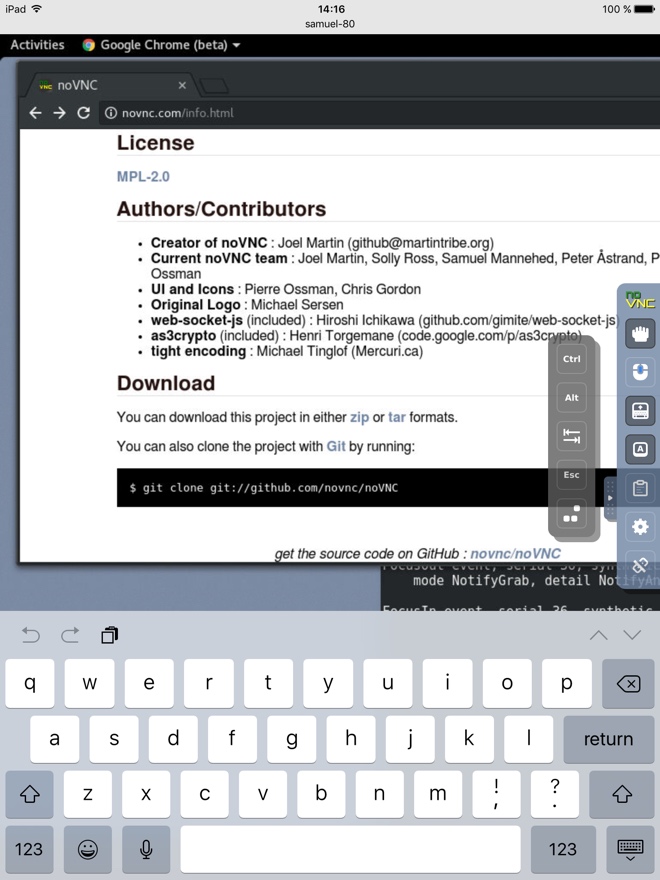Send Ctrl-Alt-Del with the bottom extra key
Screen dimensions: 660x880
tap(571, 514)
